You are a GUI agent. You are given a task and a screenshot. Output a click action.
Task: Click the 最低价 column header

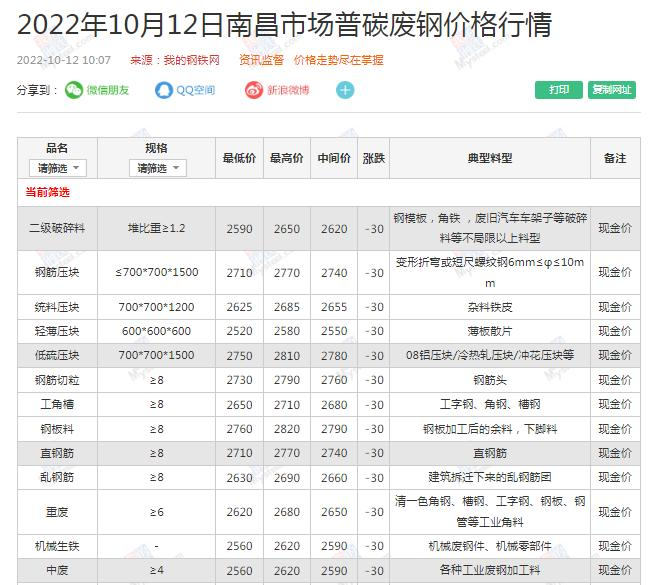click(240, 158)
